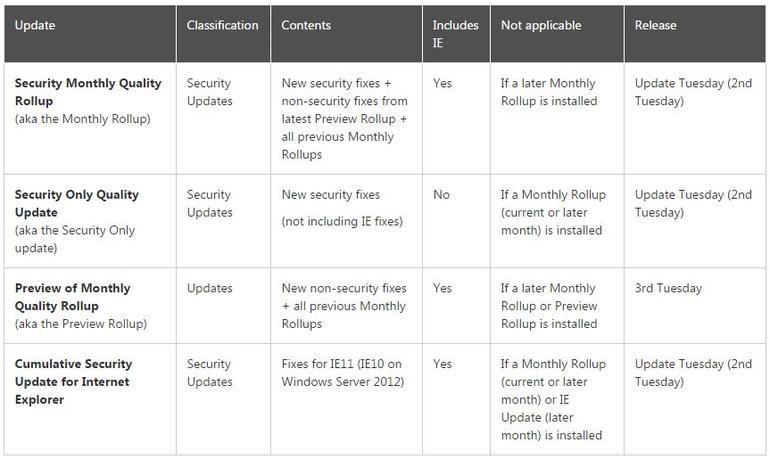Click the (aka the Security Only update) text
770x459 pixels.
point(75,239)
